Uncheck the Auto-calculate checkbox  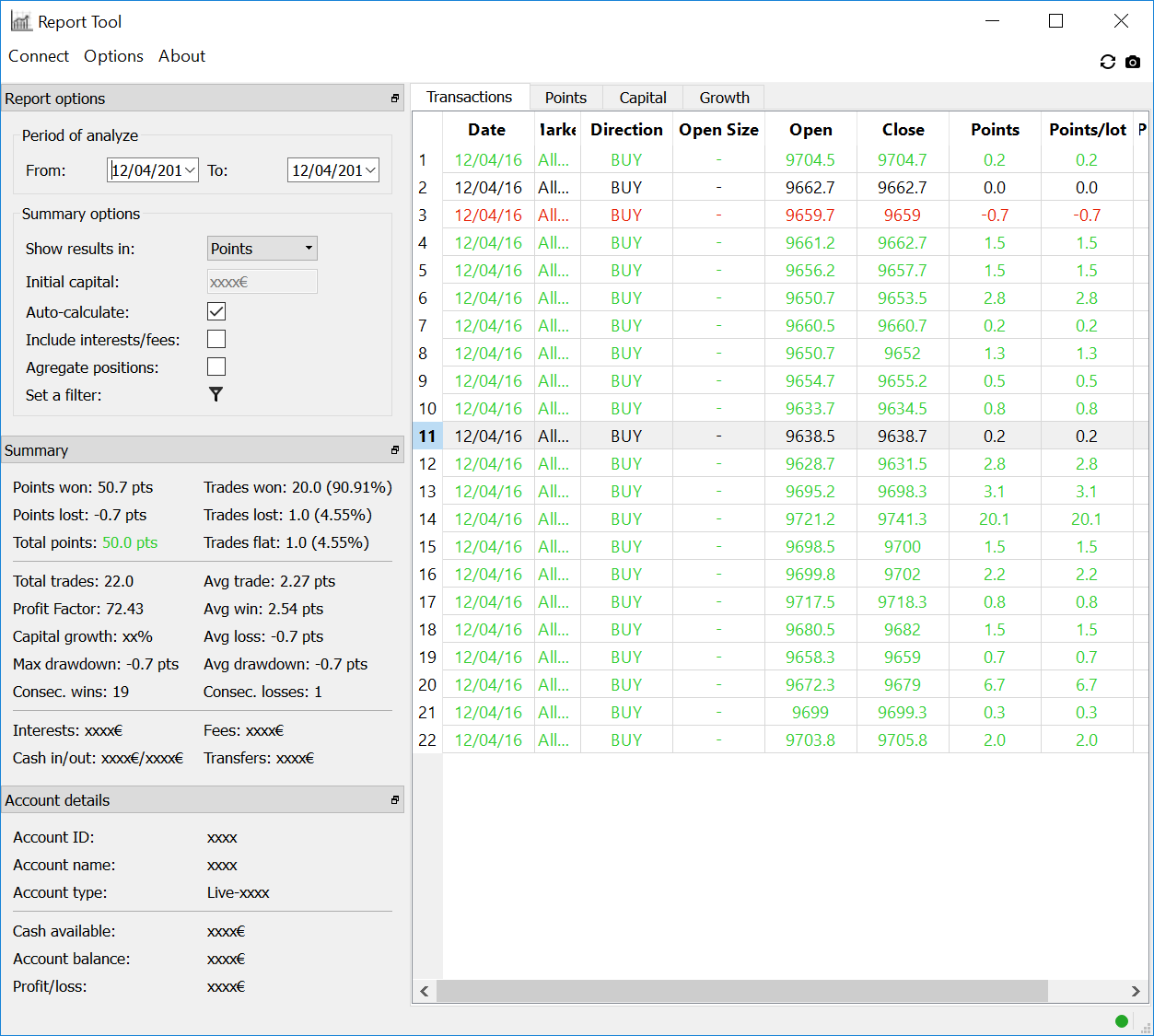(216, 311)
